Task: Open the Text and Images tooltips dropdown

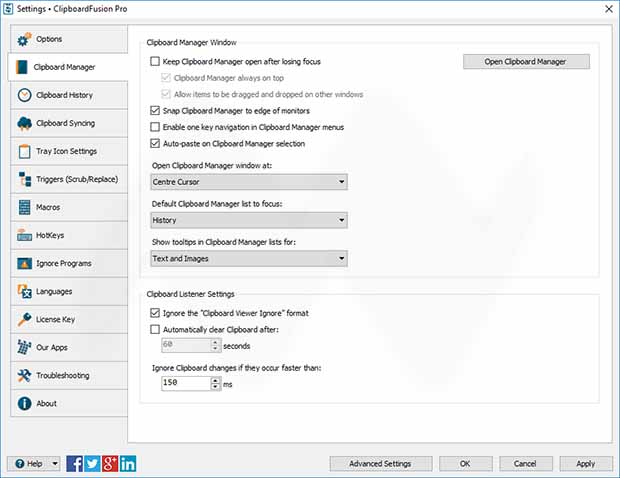Action: pyautogui.click(x=249, y=259)
